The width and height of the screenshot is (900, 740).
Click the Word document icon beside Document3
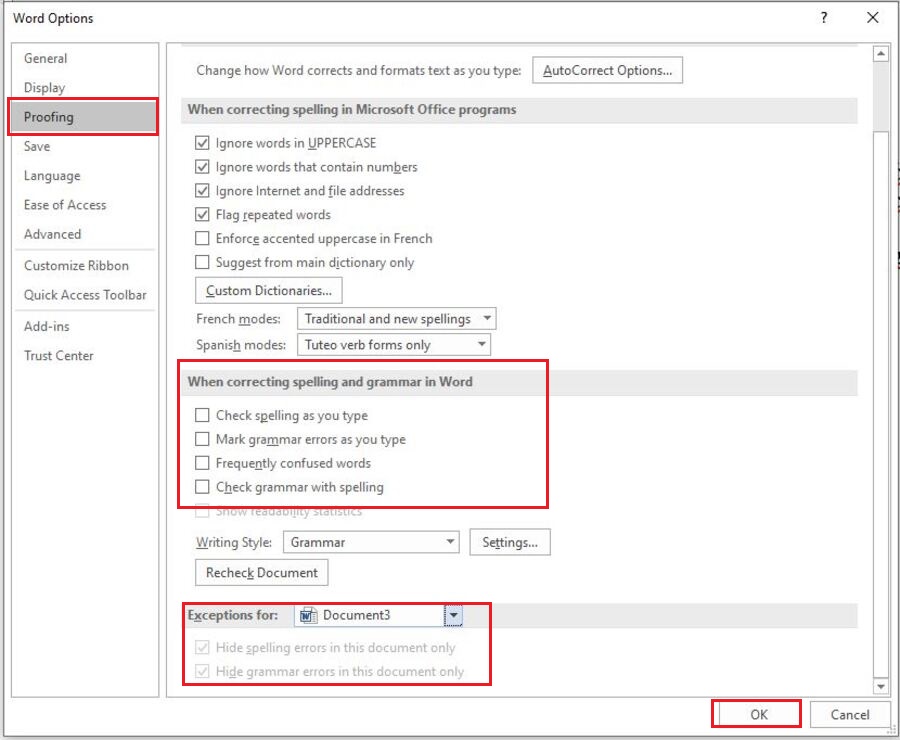tap(309, 615)
